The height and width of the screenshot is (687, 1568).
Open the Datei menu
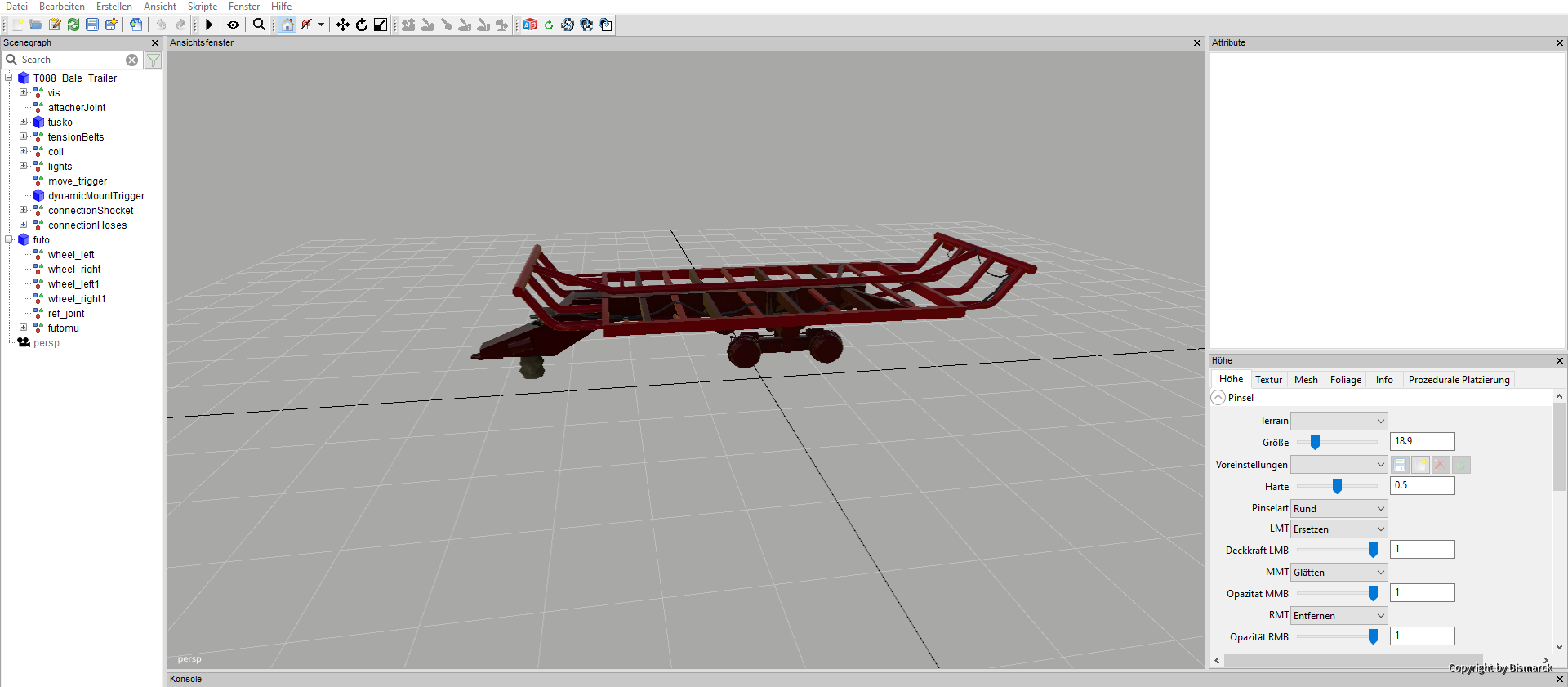[x=16, y=7]
